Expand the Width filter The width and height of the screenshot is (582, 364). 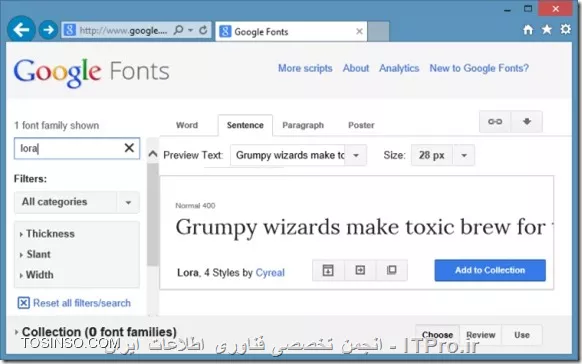pos(36,275)
